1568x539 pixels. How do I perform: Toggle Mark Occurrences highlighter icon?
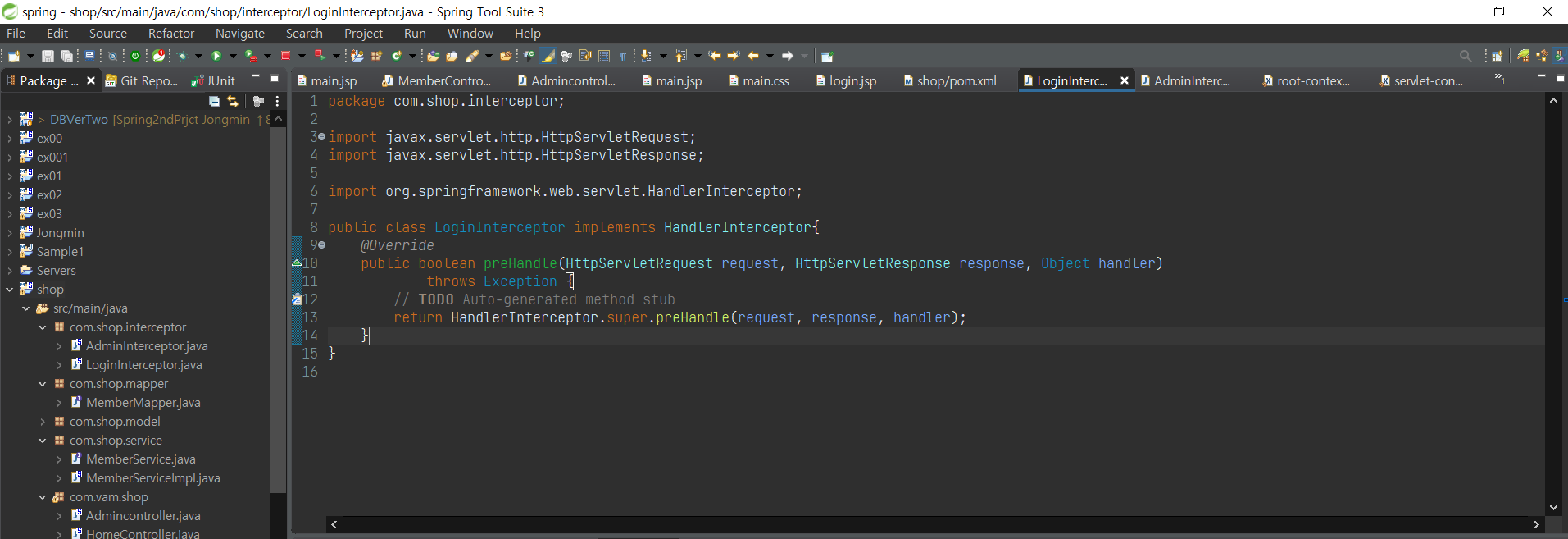click(548, 56)
